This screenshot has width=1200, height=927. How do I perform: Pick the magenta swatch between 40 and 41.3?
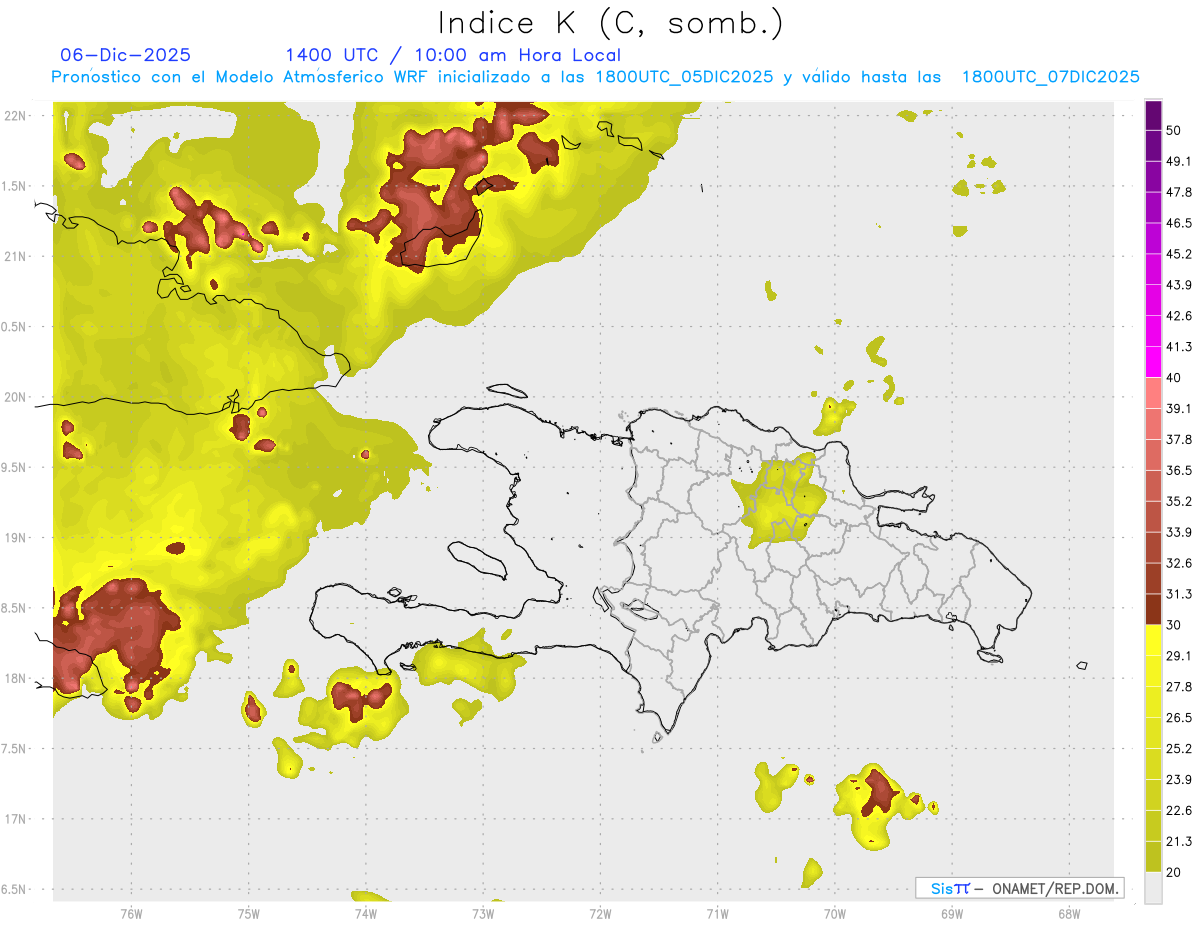point(1154,362)
